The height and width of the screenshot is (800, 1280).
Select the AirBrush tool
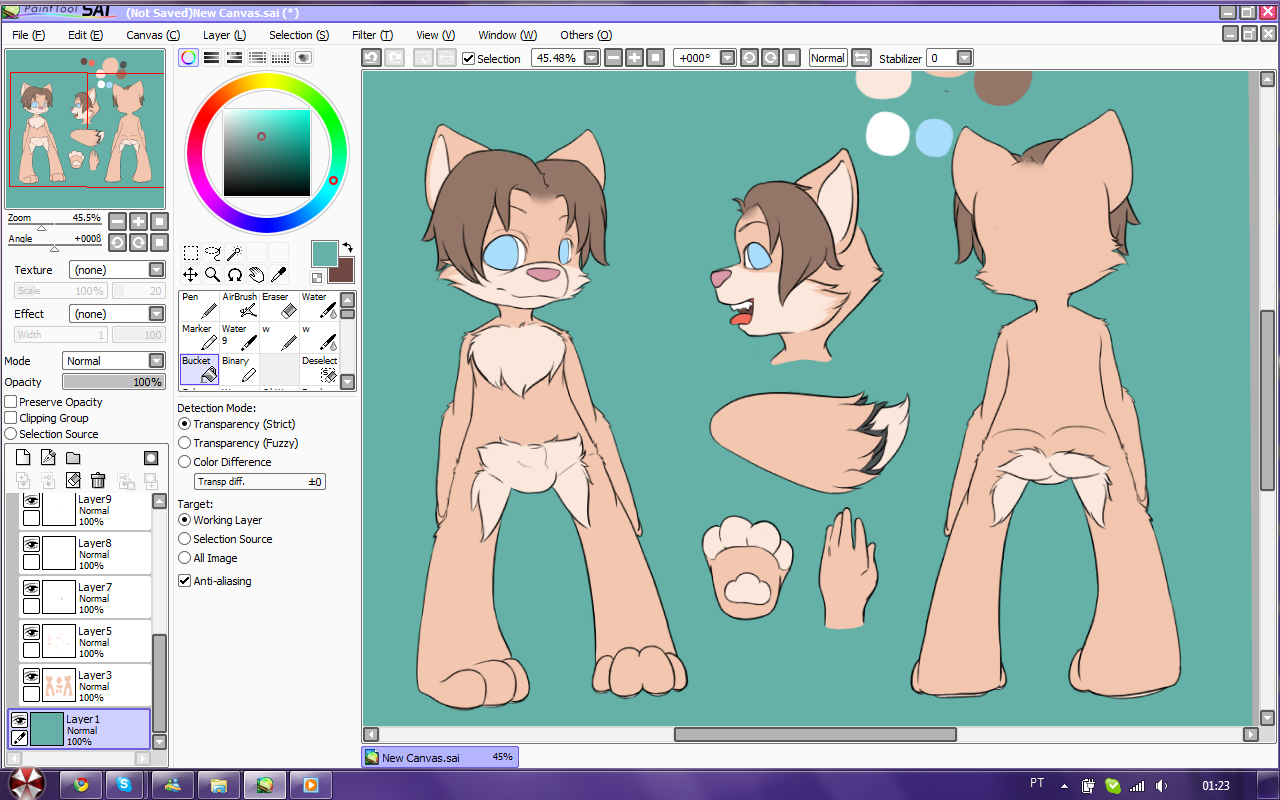pos(239,306)
